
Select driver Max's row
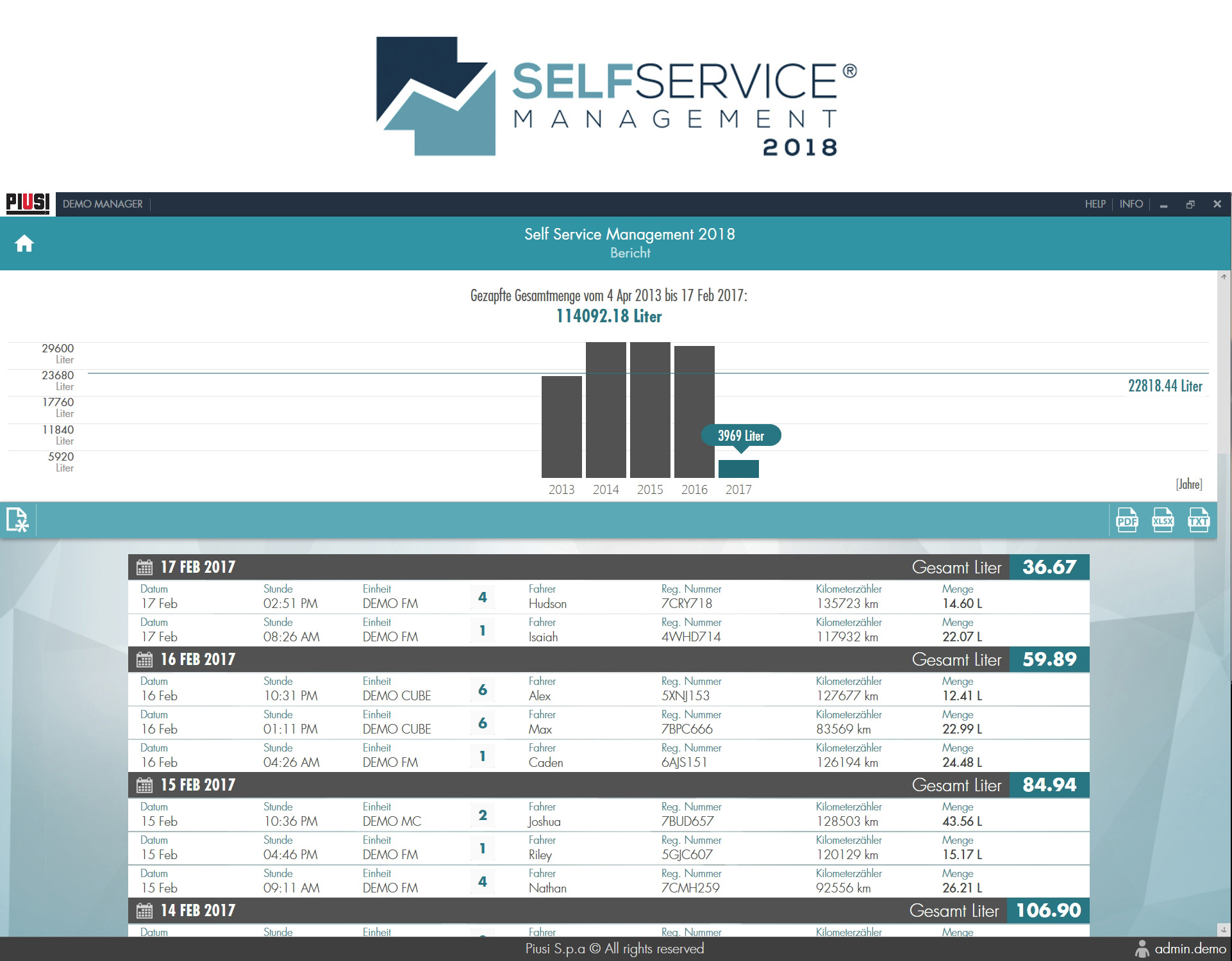pyautogui.click(x=608, y=723)
